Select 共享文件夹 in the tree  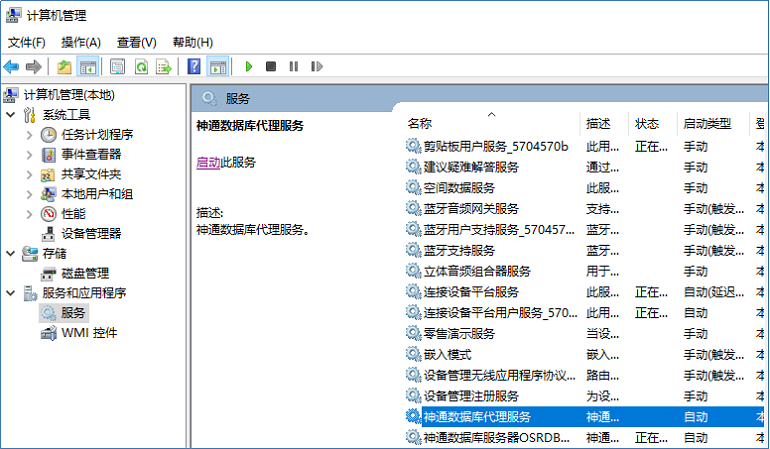click(x=91, y=174)
